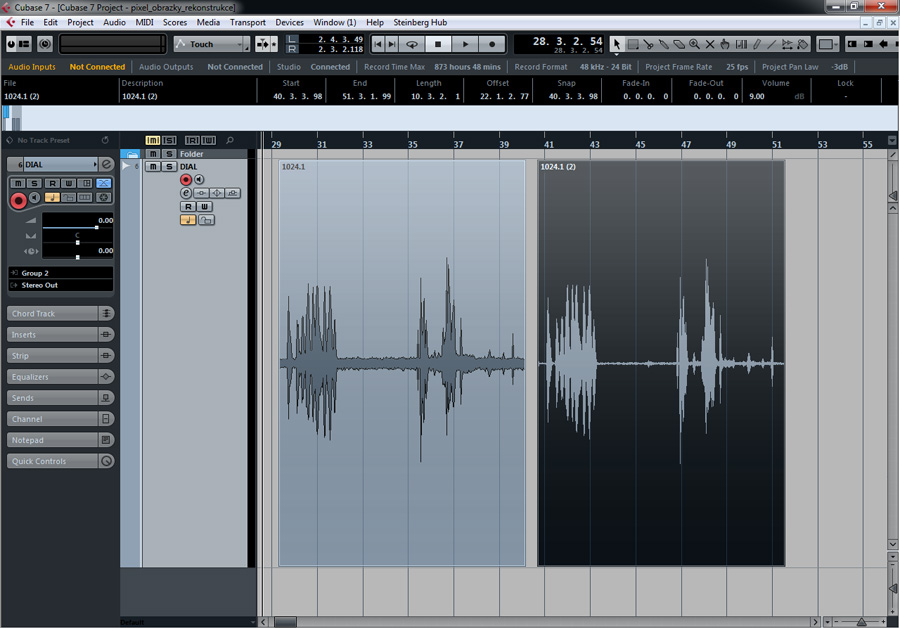
Task: Expand the Inserts inspector section
Action: [52, 335]
